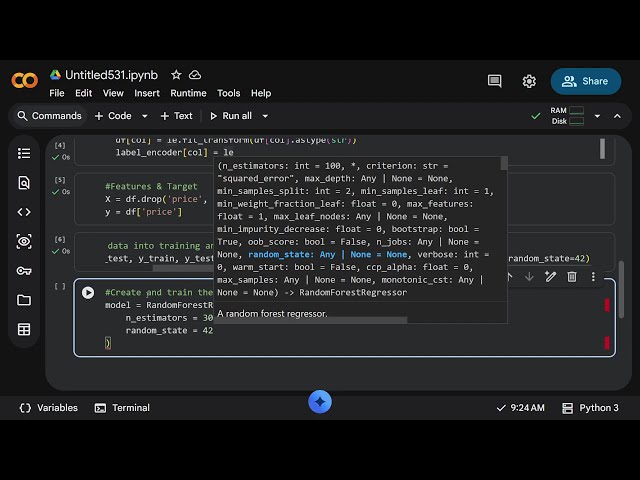Open the Variables panel
The width and height of the screenshot is (640, 480).
click(49, 408)
